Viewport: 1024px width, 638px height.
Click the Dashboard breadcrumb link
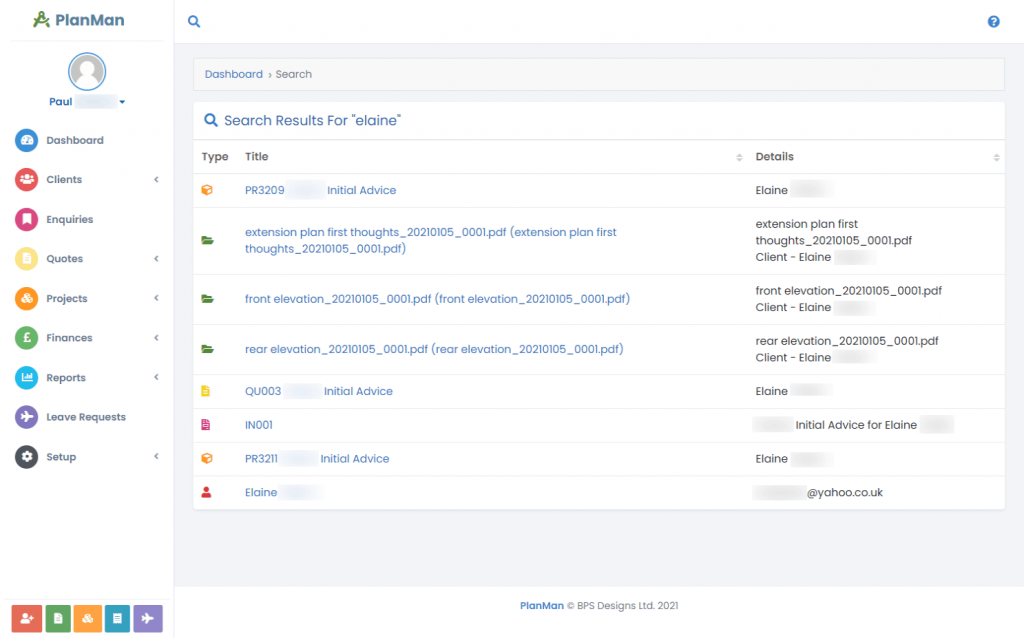[234, 74]
